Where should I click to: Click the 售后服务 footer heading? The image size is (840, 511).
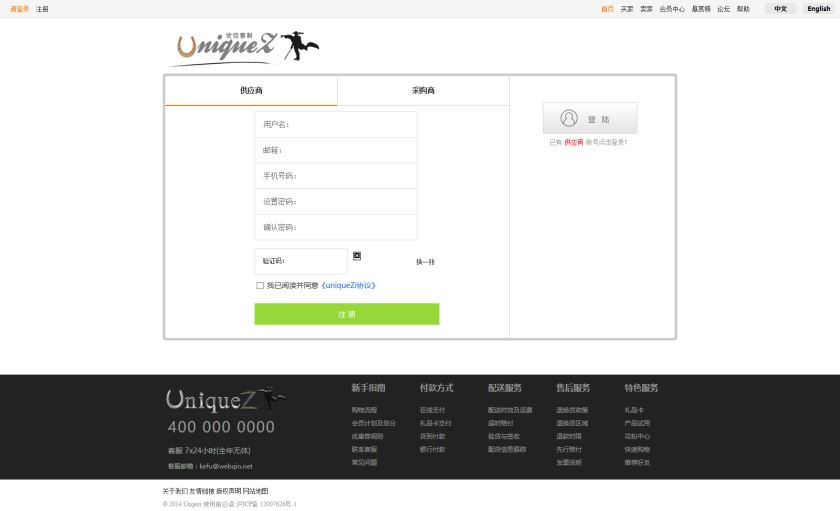pyautogui.click(x=573, y=388)
